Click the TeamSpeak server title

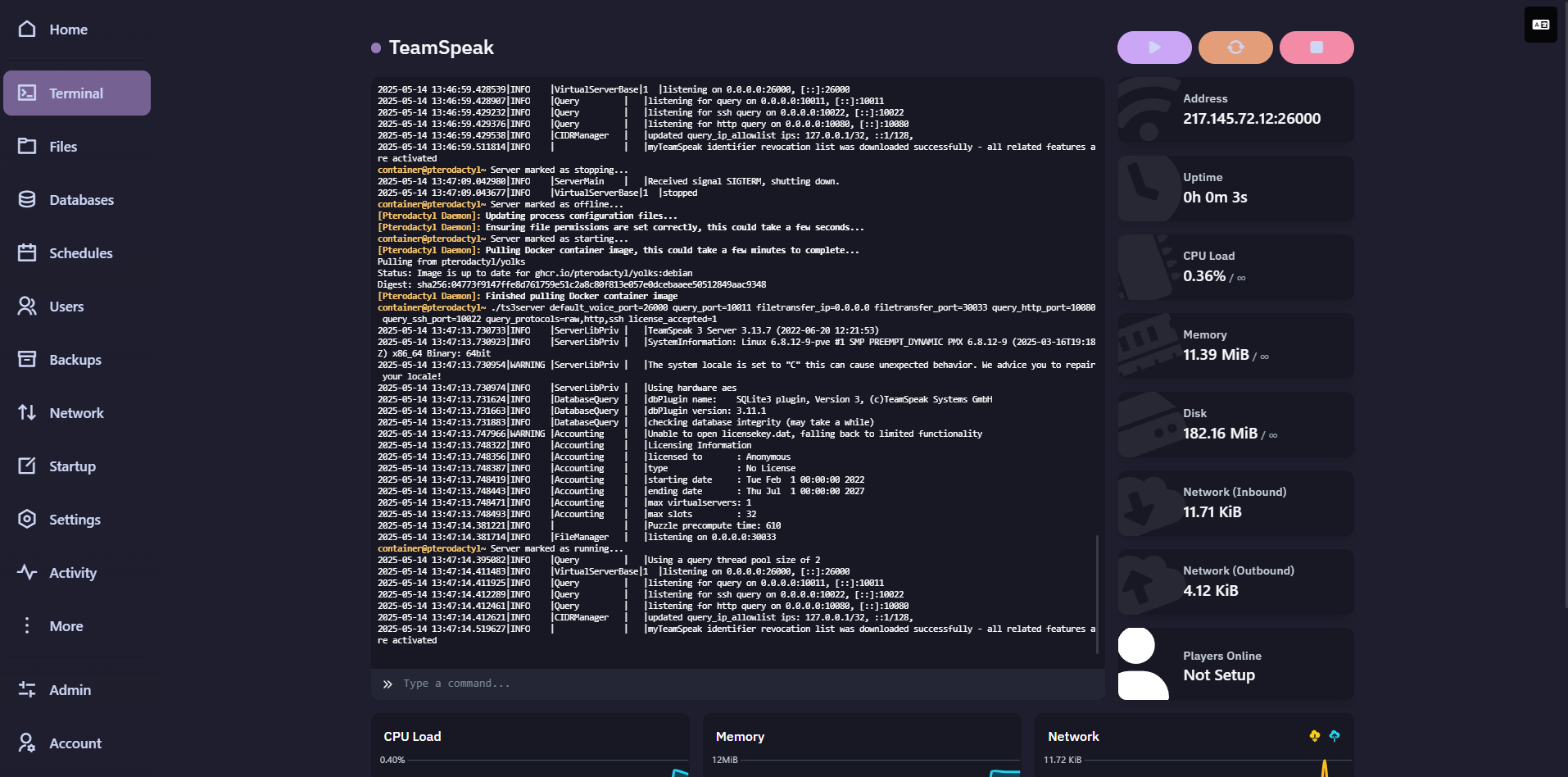point(441,48)
